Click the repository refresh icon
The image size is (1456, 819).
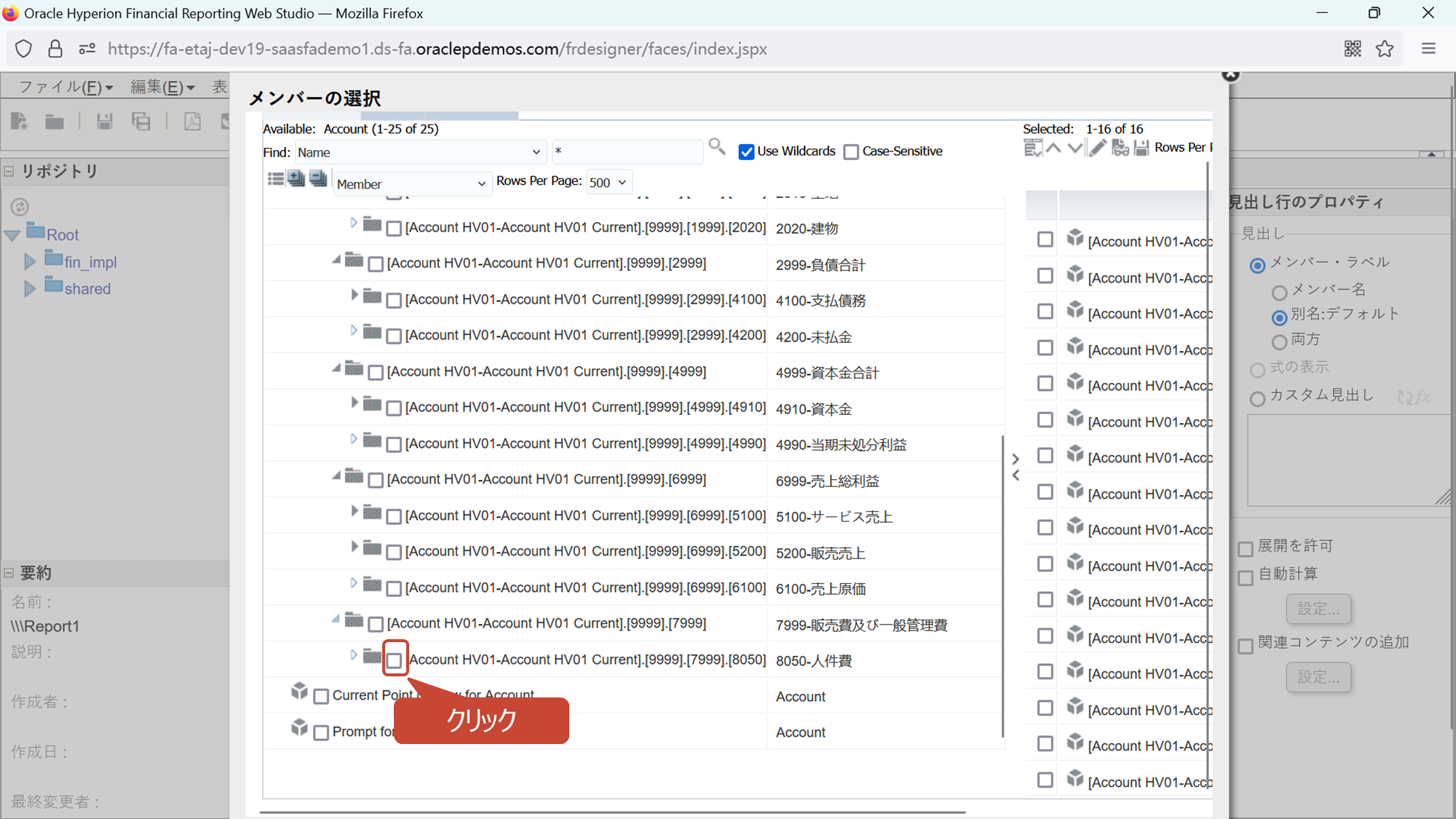pyautogui.click(x=20, y=207)
